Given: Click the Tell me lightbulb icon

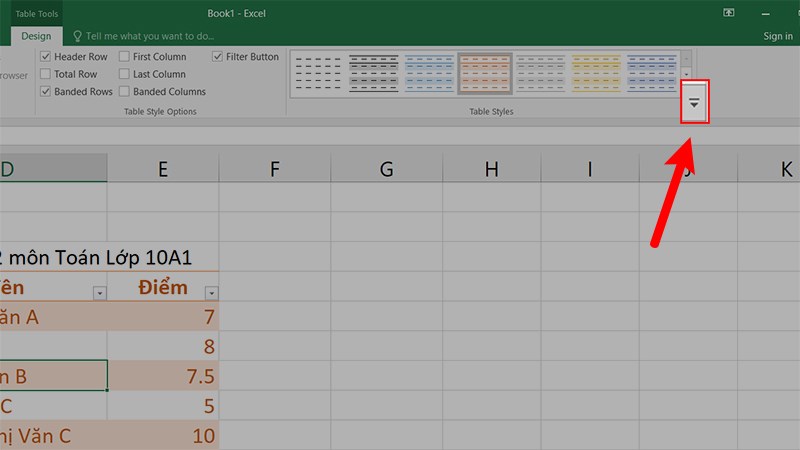Looking at the screenshot, I should (76, 36).
